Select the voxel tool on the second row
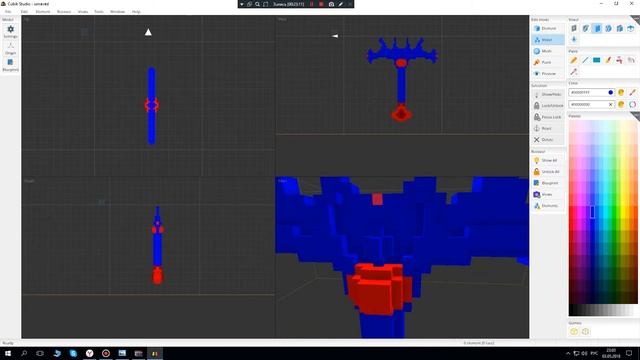This screenshot has width=640, height=360. (574, 40)
